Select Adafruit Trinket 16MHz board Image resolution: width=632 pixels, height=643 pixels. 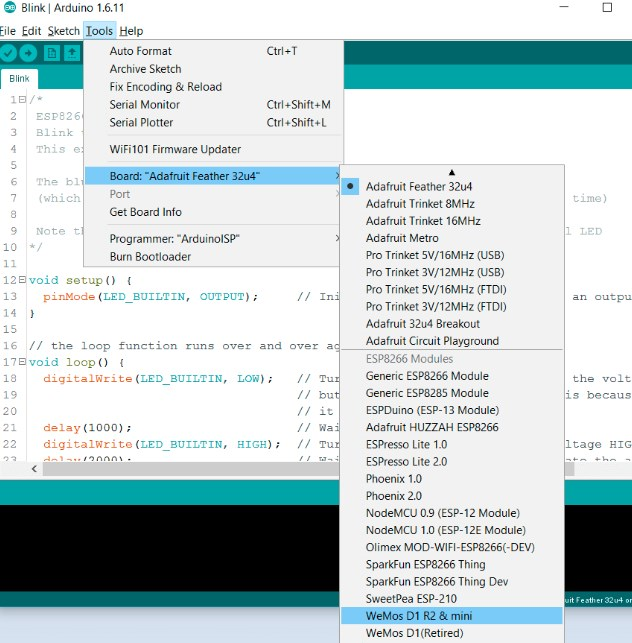[x=453, y=221]
